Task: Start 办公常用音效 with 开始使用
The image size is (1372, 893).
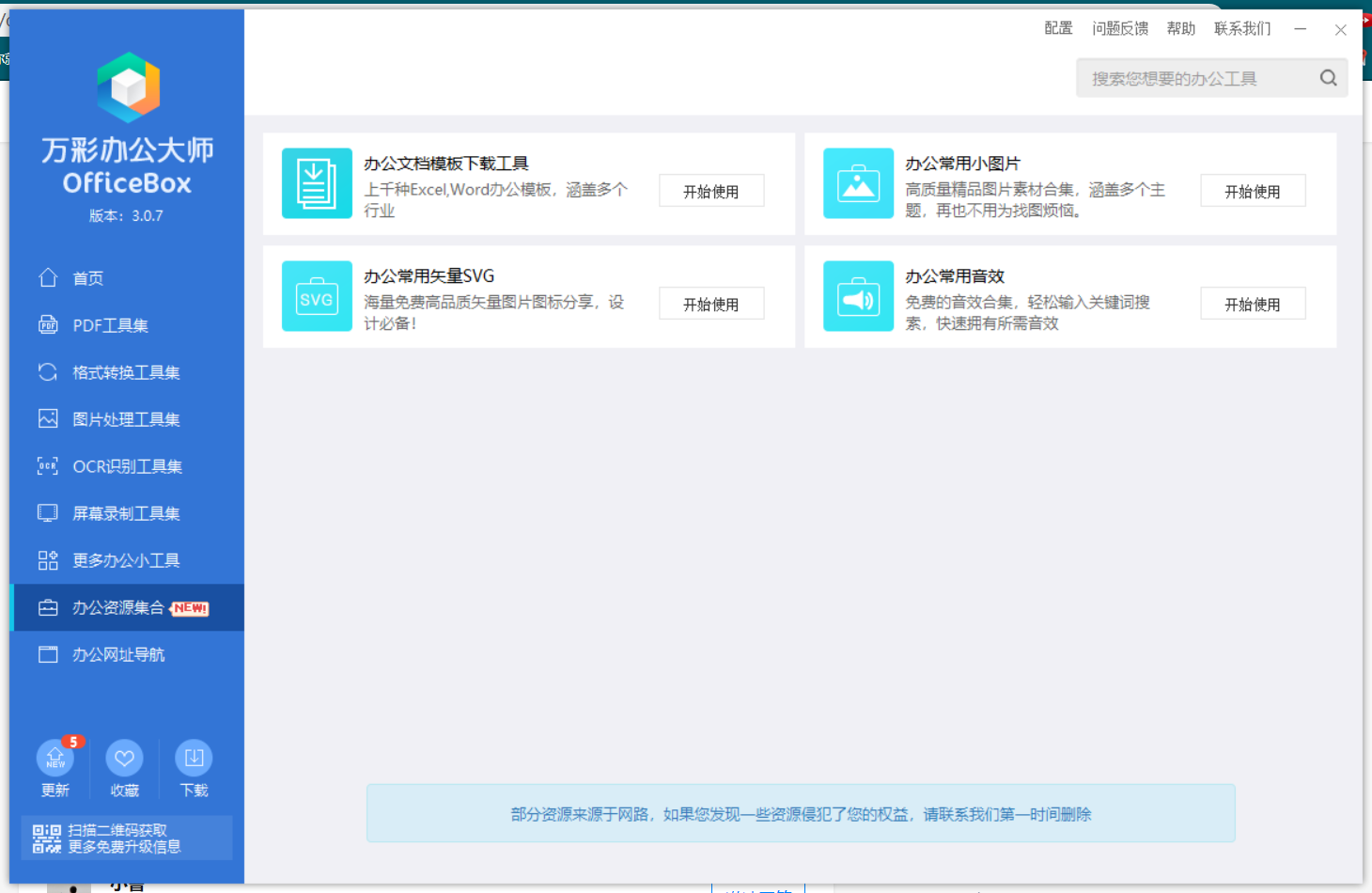Action: (1253, 304)
